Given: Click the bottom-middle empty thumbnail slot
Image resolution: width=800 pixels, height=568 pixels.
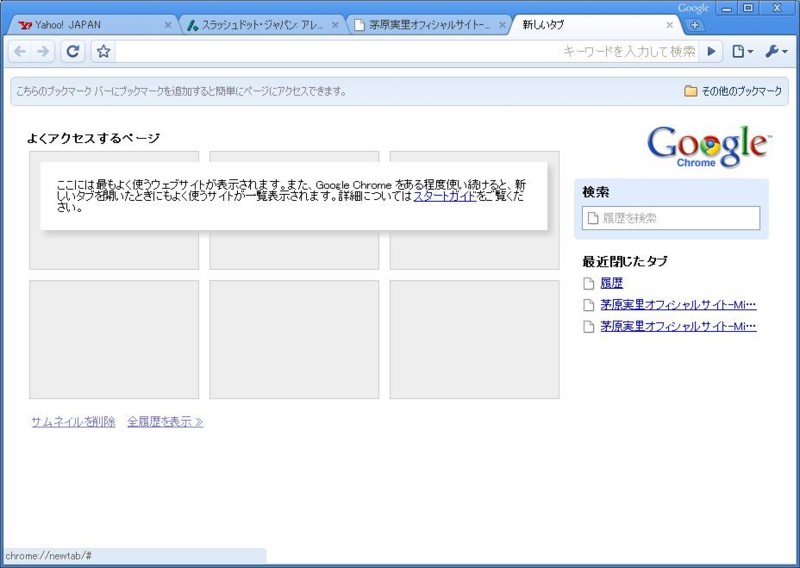Looking at the screenshot, I should 294,339.
